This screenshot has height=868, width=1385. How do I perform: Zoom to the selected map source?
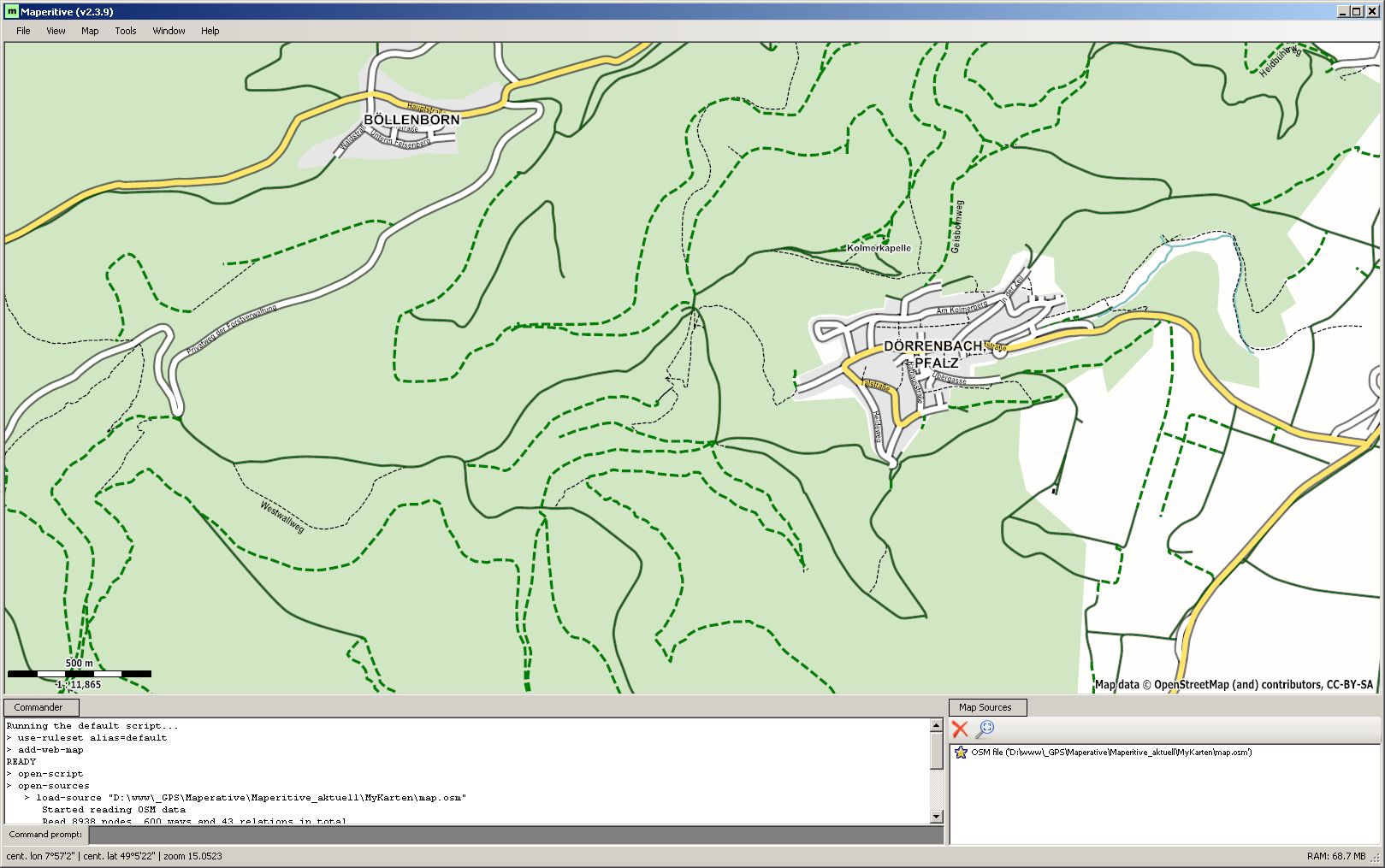coord(985,729)
